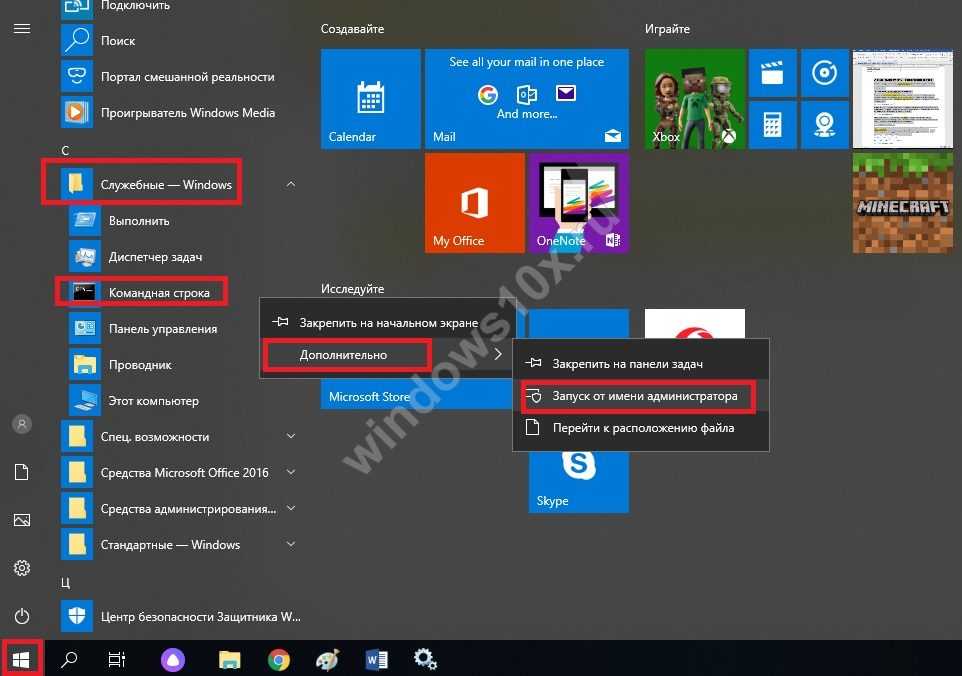Click Task View icon on taskbar
Screen dimensions: 962x676
(117, 659)
